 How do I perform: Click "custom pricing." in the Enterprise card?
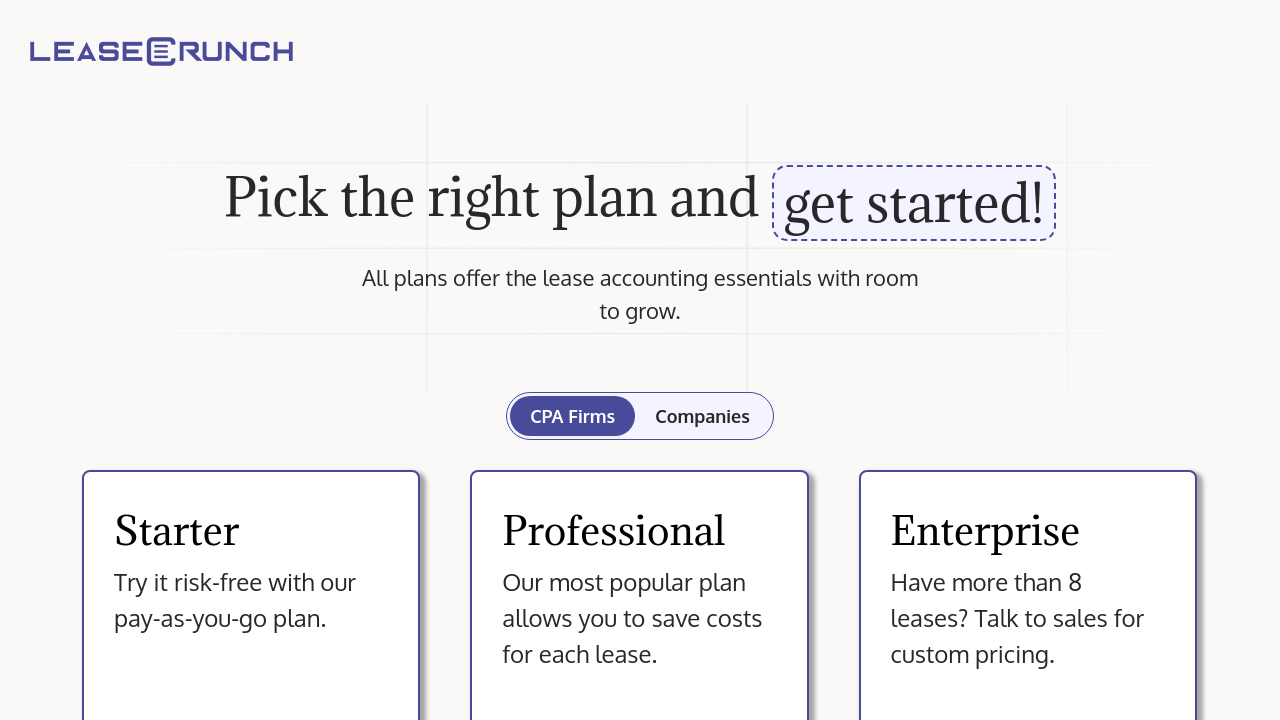click(x=972, y=654)
